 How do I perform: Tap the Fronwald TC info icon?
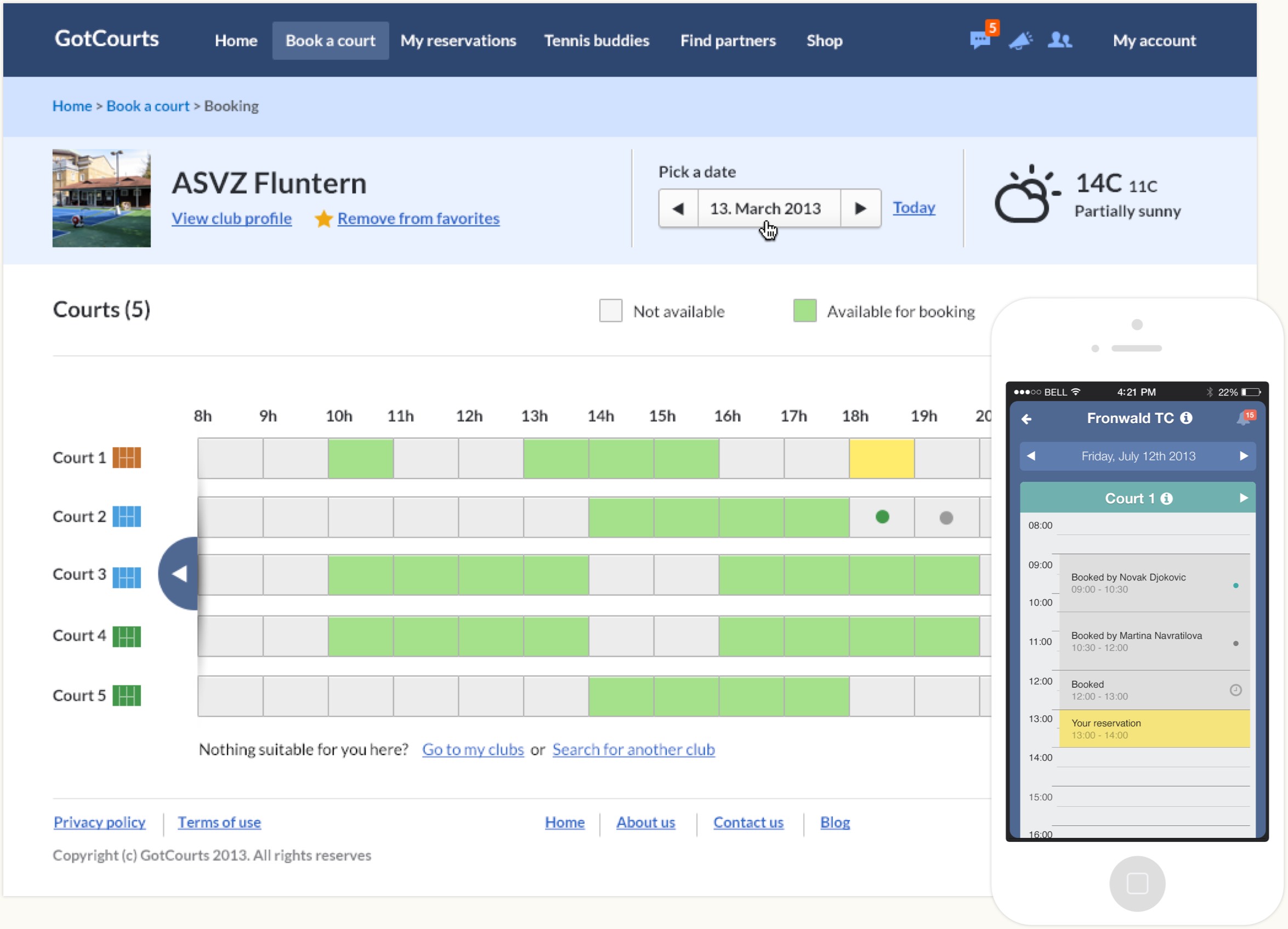(1187, 418)
